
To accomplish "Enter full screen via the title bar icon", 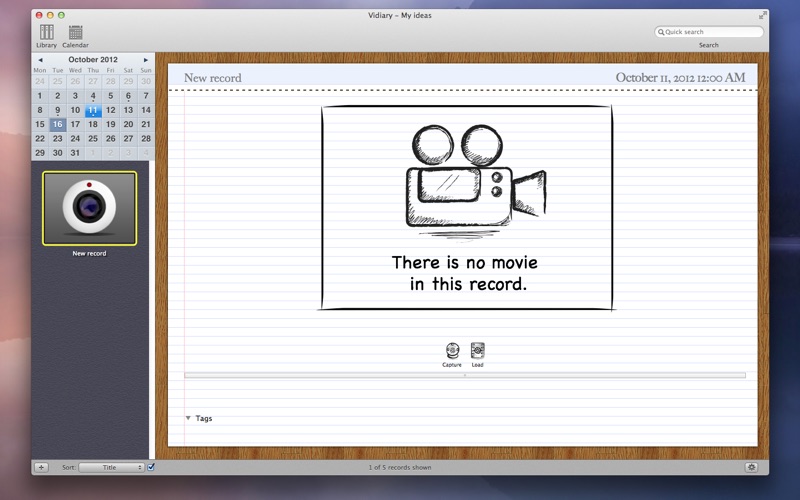I will click(x=762, y=15).
